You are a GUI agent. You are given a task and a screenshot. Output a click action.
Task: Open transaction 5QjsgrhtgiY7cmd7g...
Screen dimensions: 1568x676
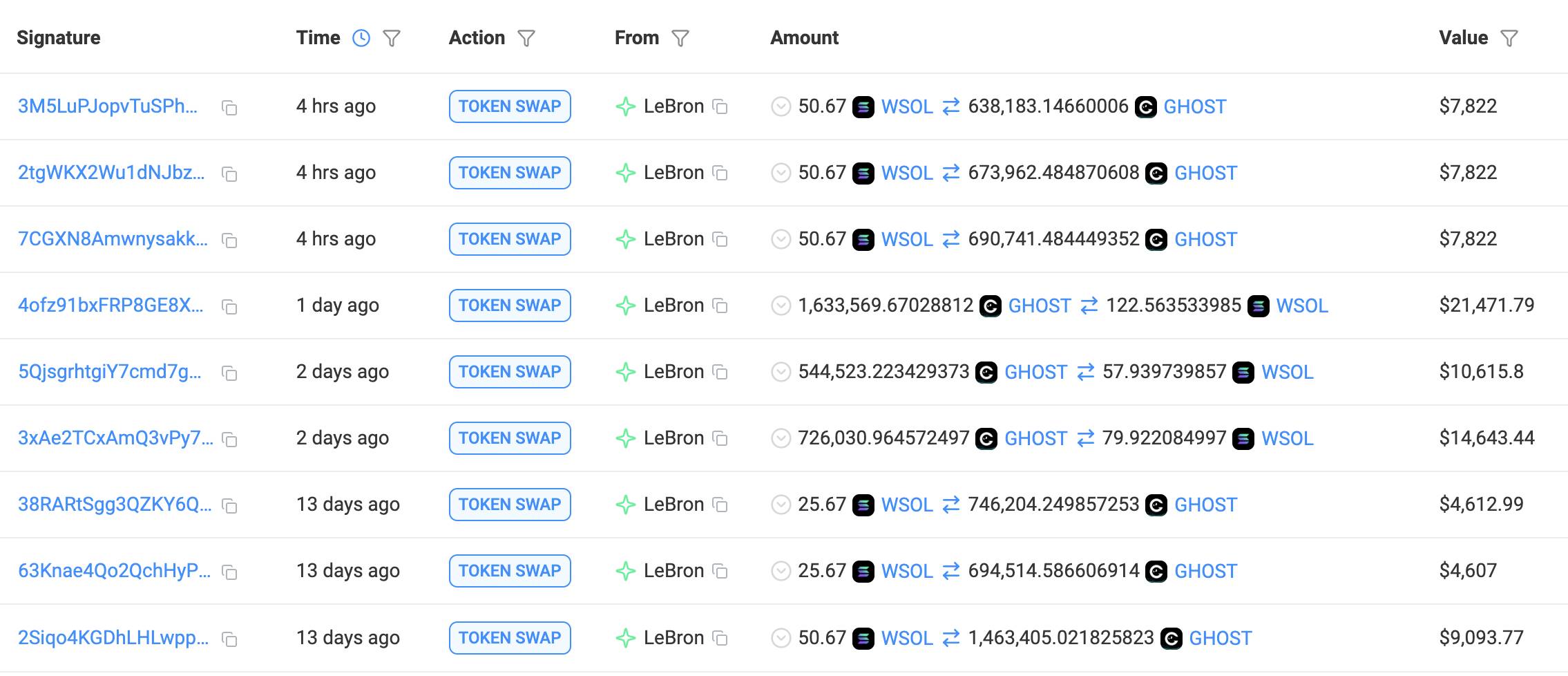click(x=110, y=372)
